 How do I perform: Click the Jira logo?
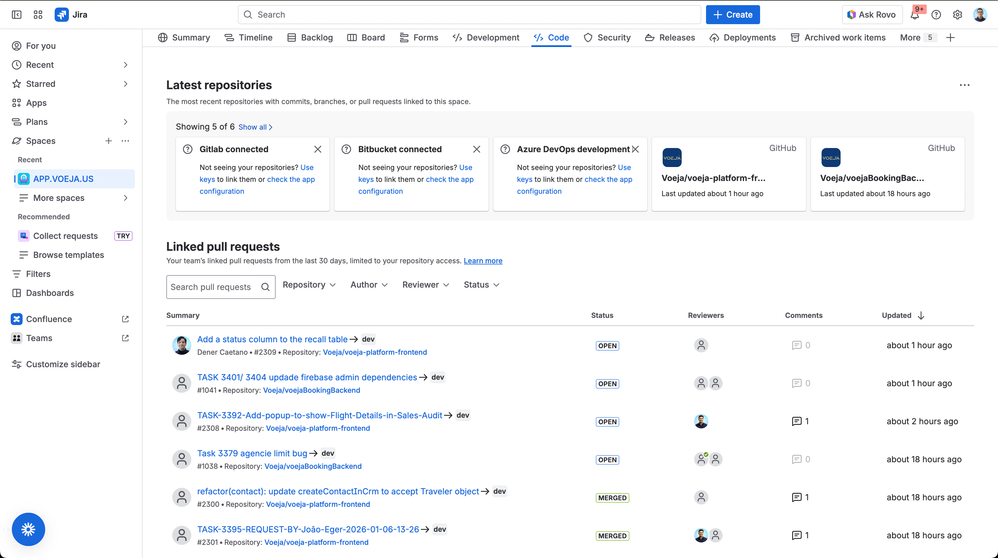(x=71, y=15)
